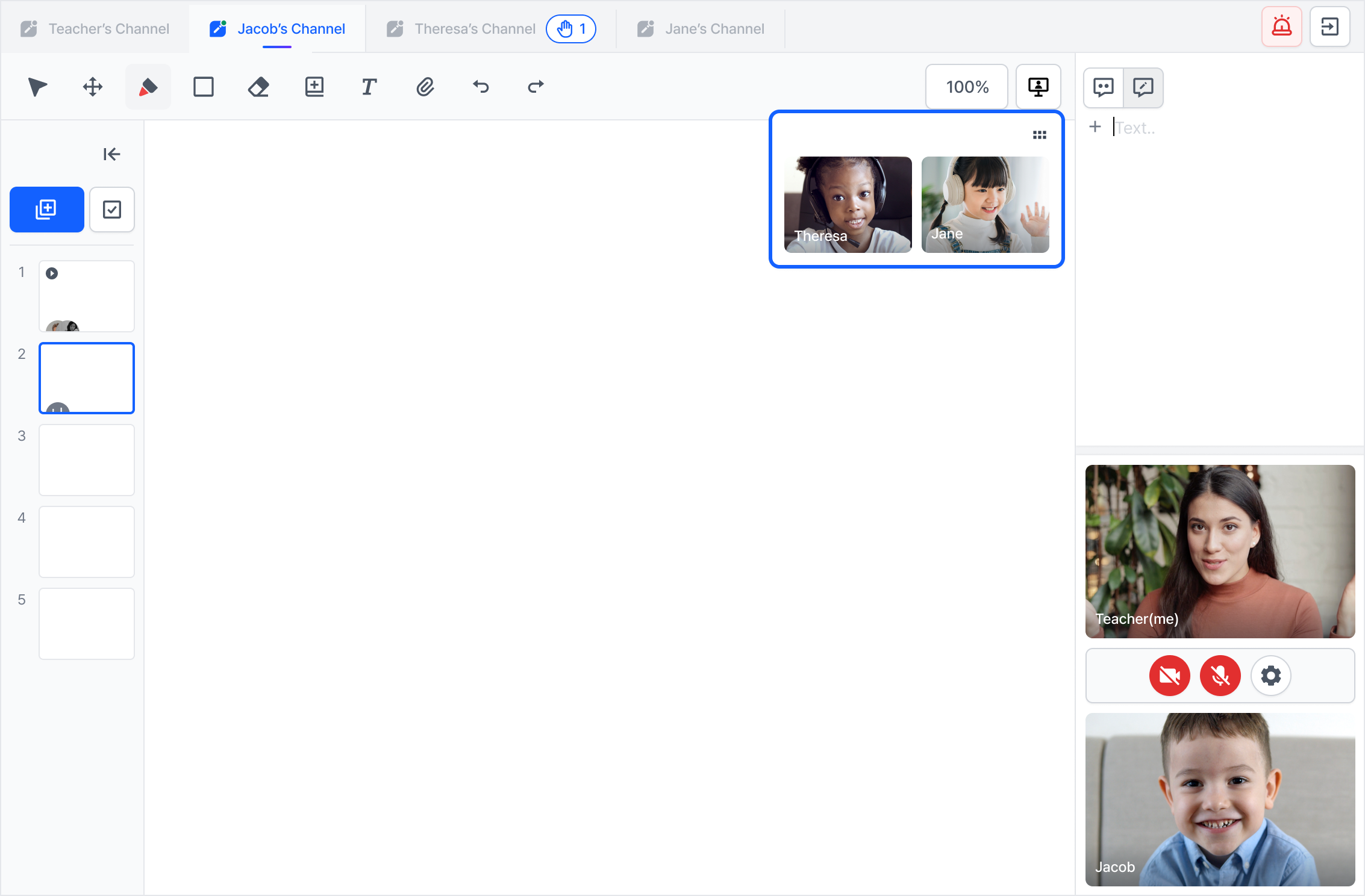Switch to Jacob's Channel tab
This screenshot has width=1365, height=896.
coord(277,29)
